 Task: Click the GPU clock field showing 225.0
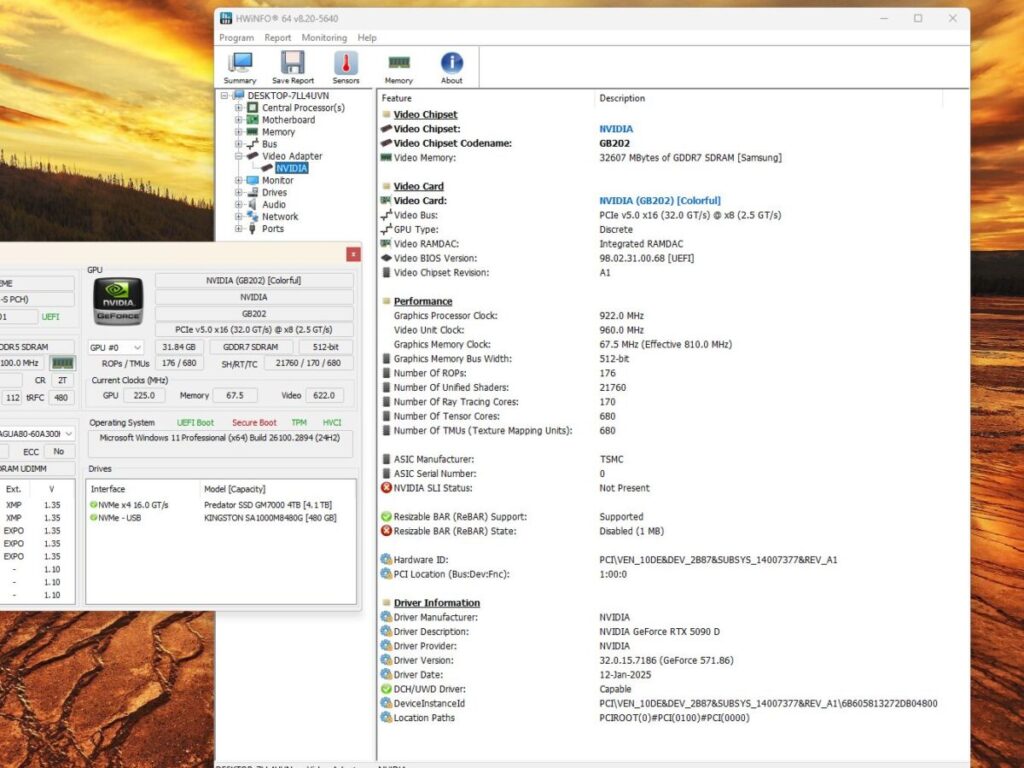144,395
